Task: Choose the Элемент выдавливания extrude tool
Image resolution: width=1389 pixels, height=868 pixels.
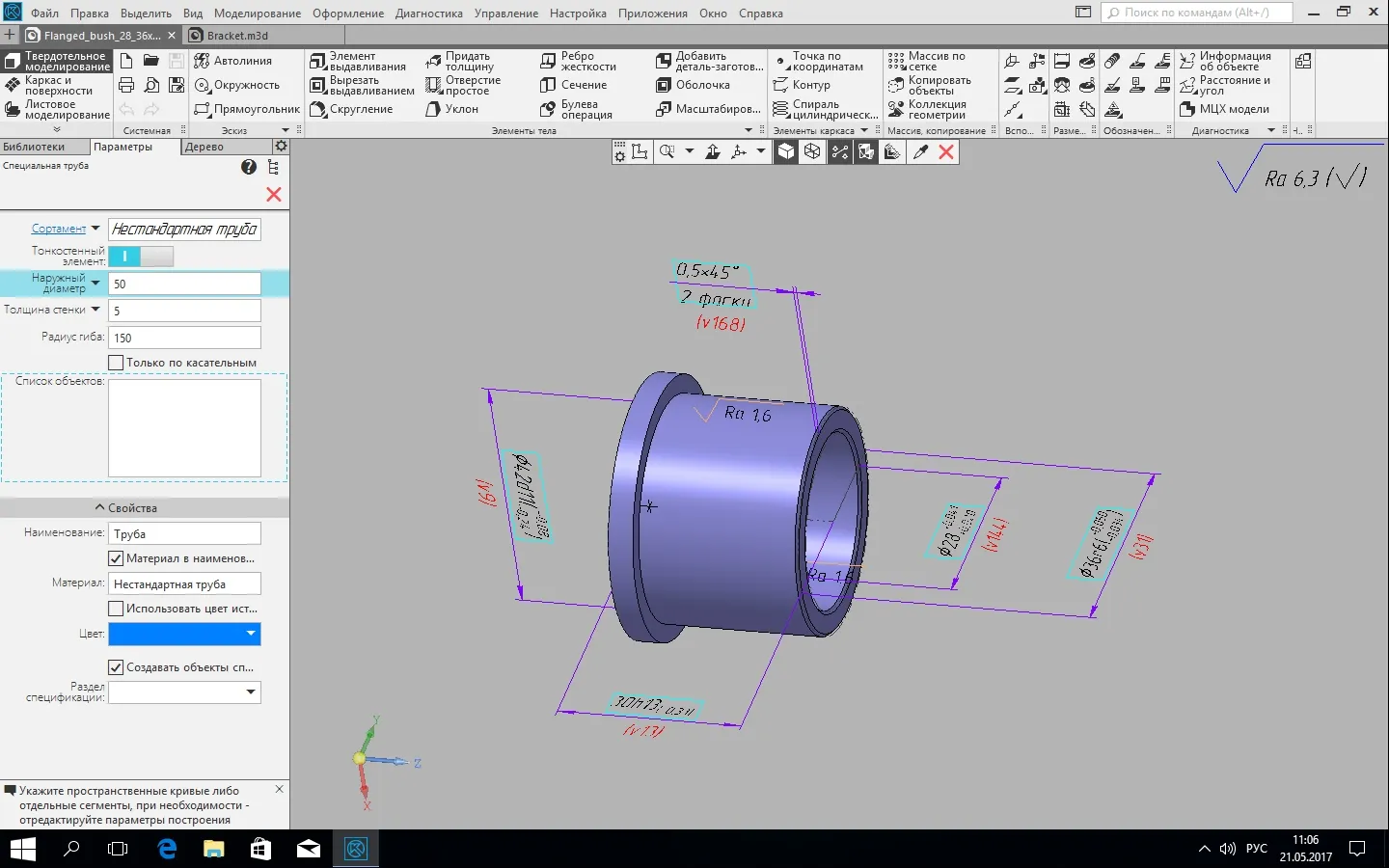Action: 358,62
